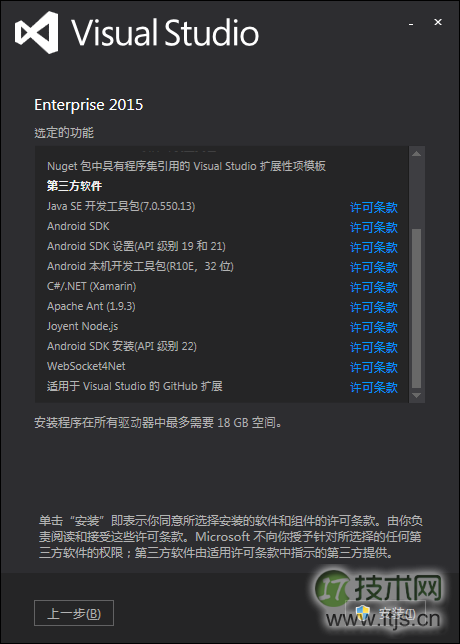Viewport: 460px width, 644px height.
Task: Click the Visual Studio logo icon
Action: coord(37,32)
